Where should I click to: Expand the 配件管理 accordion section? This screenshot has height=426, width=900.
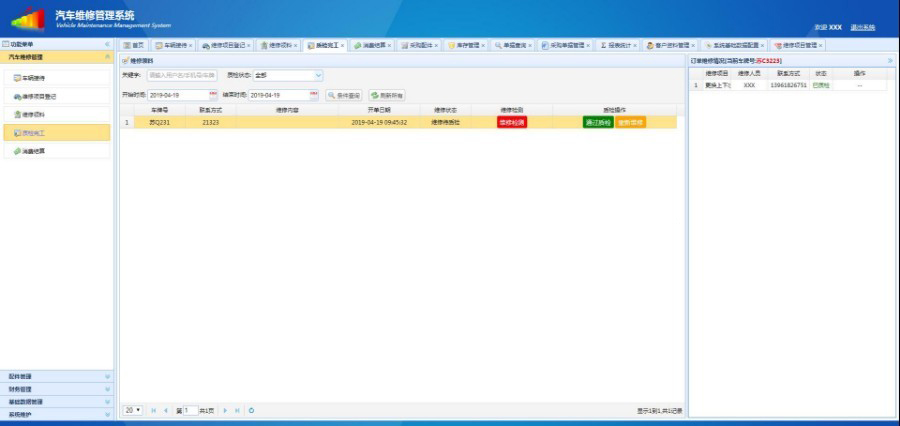[55, 376]
